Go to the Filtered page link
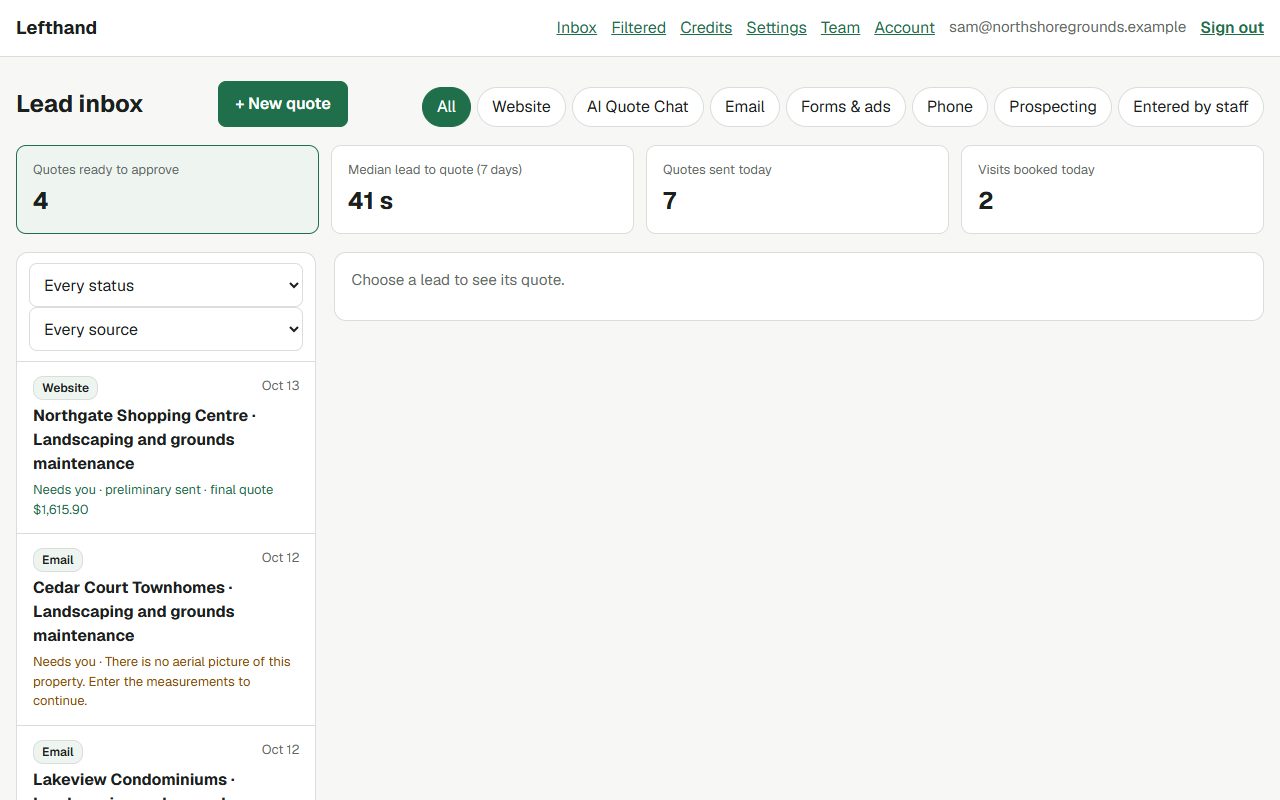 pos(639,28)
